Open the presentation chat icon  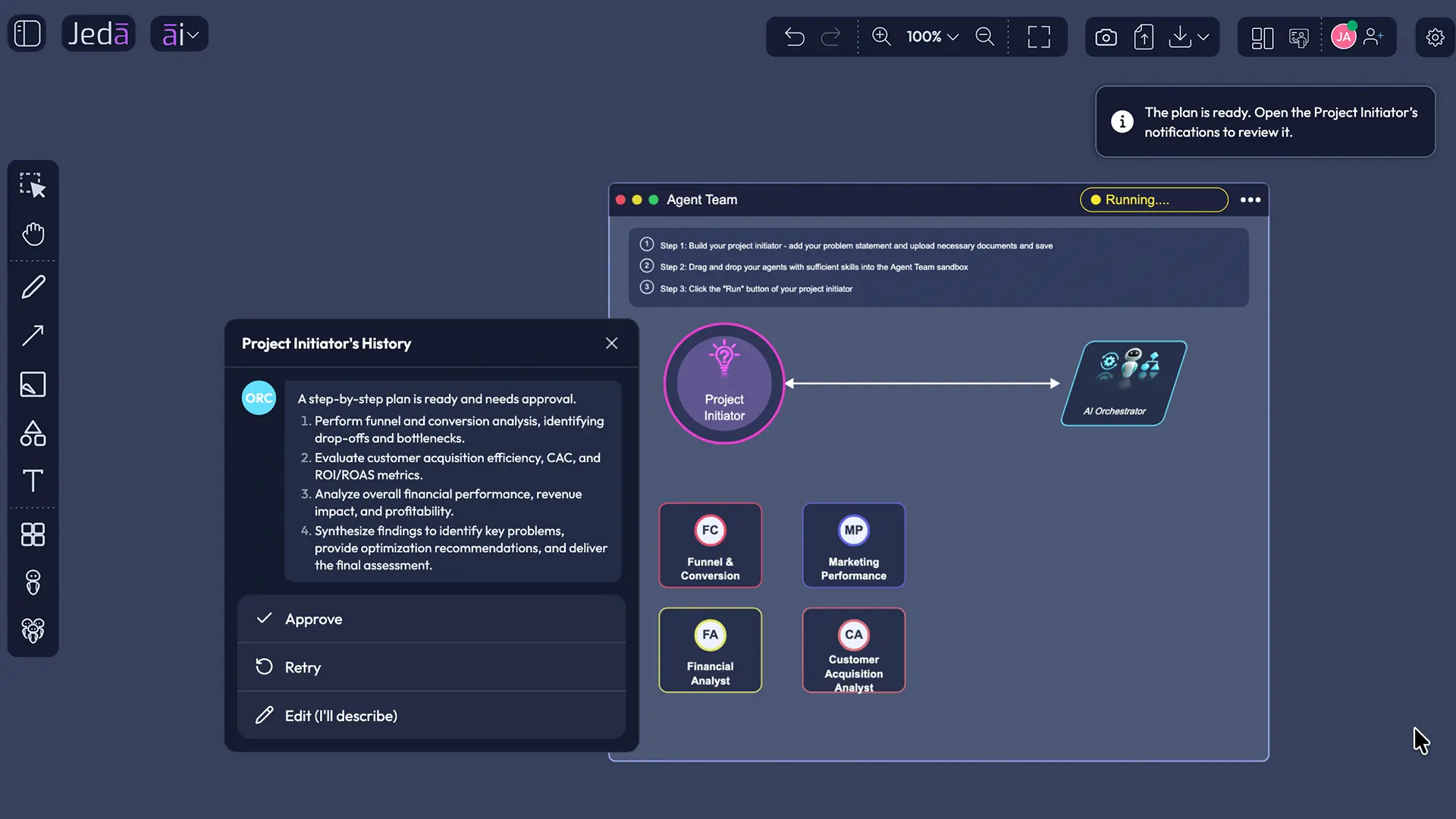1299,38
